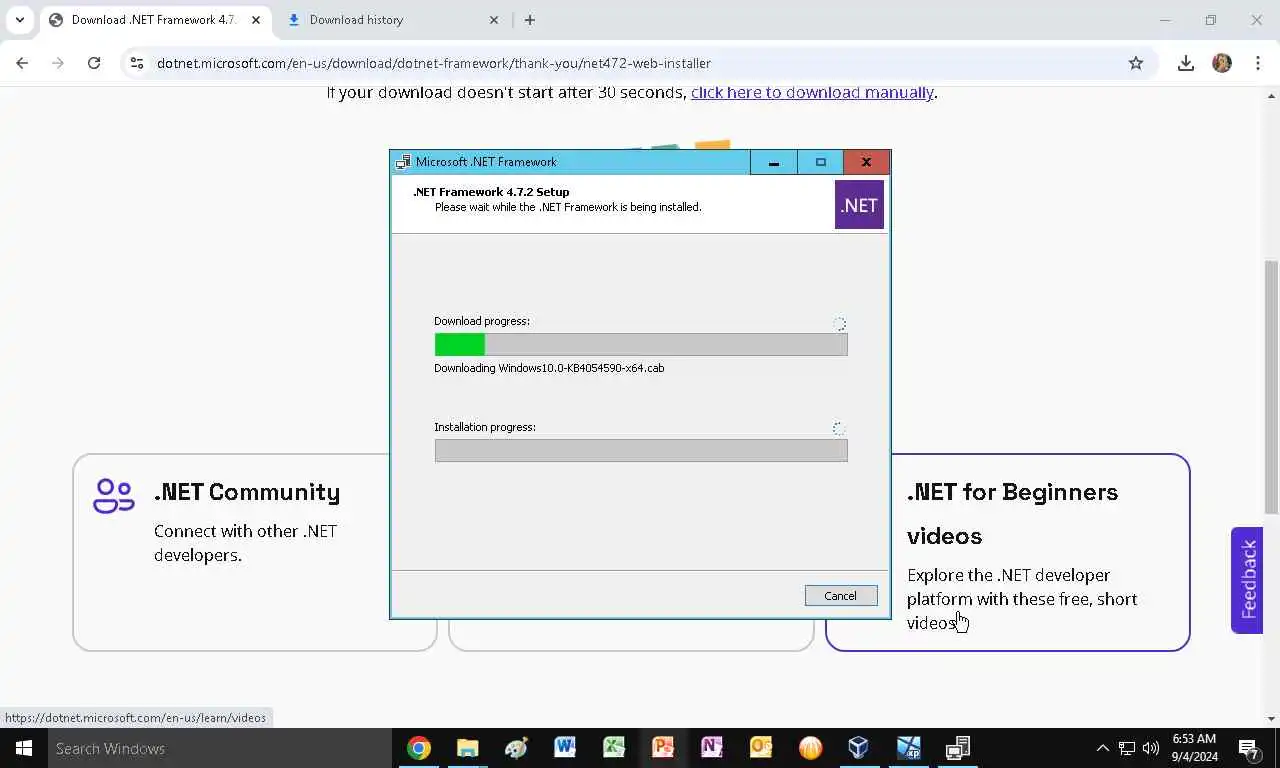Open OneNote from the taskbar
Image resolution: width=1280 pixels, height=768 pixels.
[x=712, y=748]
